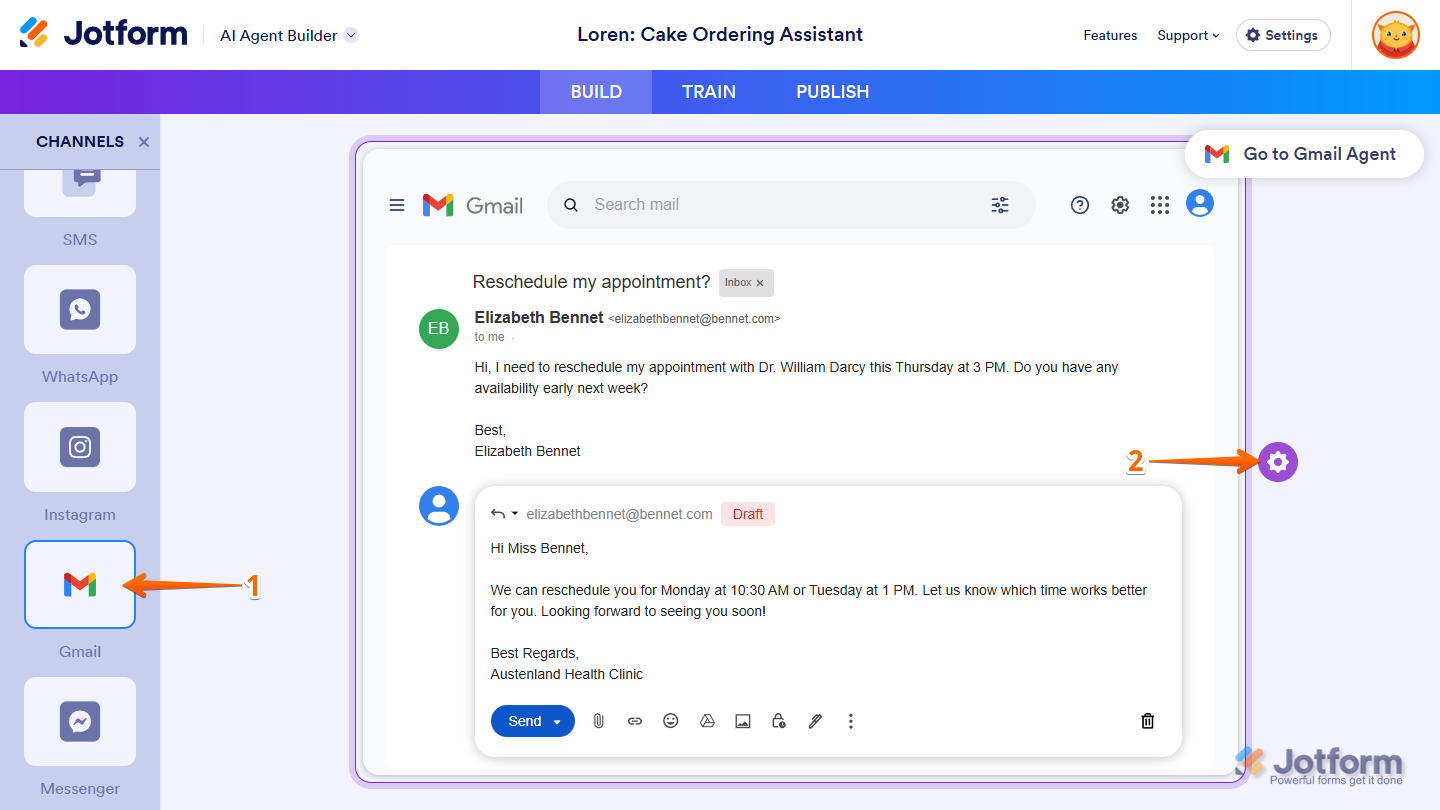The image size is (1440, 810).
Task: Click the 'Reschedule my appointment?' subject
Action: [592, 282]
